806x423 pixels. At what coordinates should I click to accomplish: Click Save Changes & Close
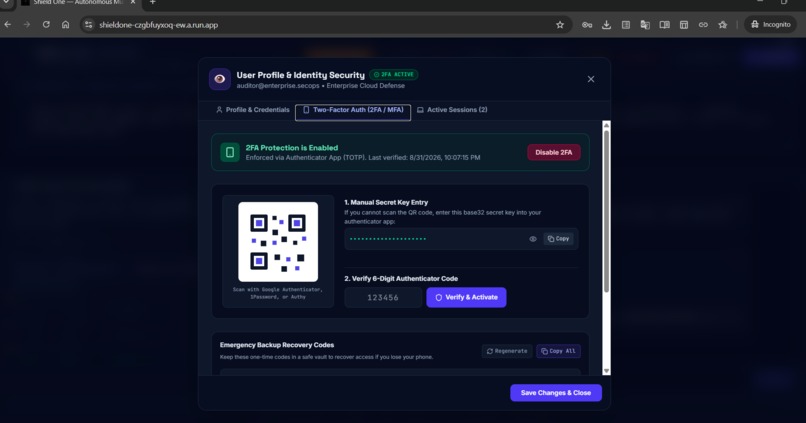[556, 393]
